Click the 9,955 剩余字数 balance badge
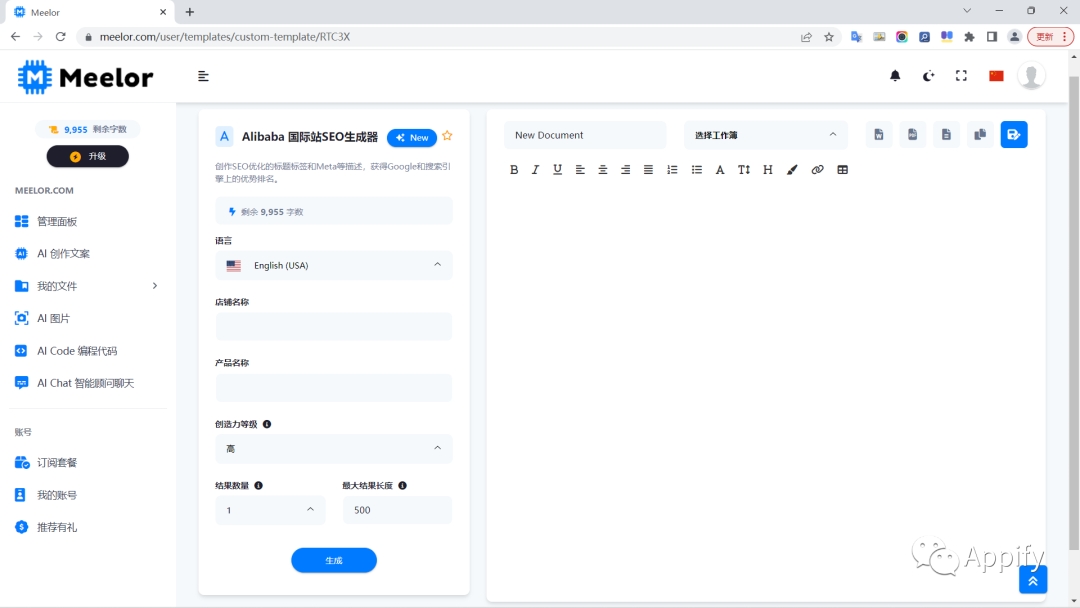Screen dimensions: 1080x608 point(87,129)
